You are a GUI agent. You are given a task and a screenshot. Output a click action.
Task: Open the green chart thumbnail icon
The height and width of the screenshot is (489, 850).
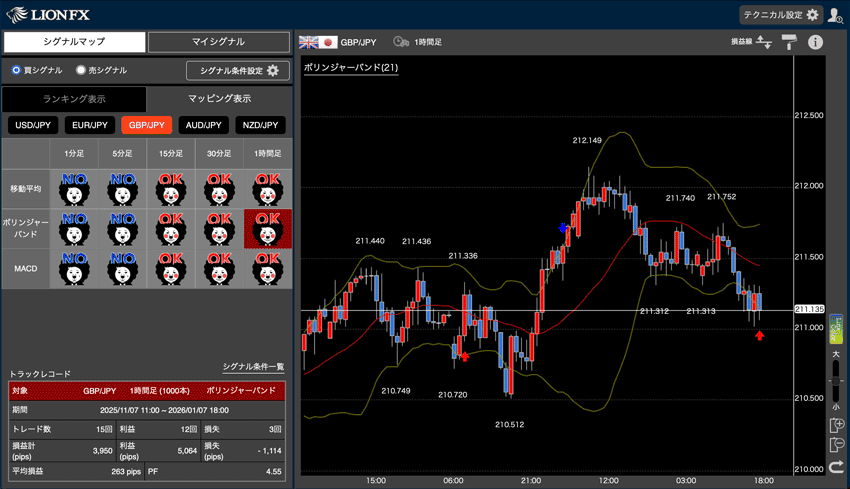click(x=836, y=329)
